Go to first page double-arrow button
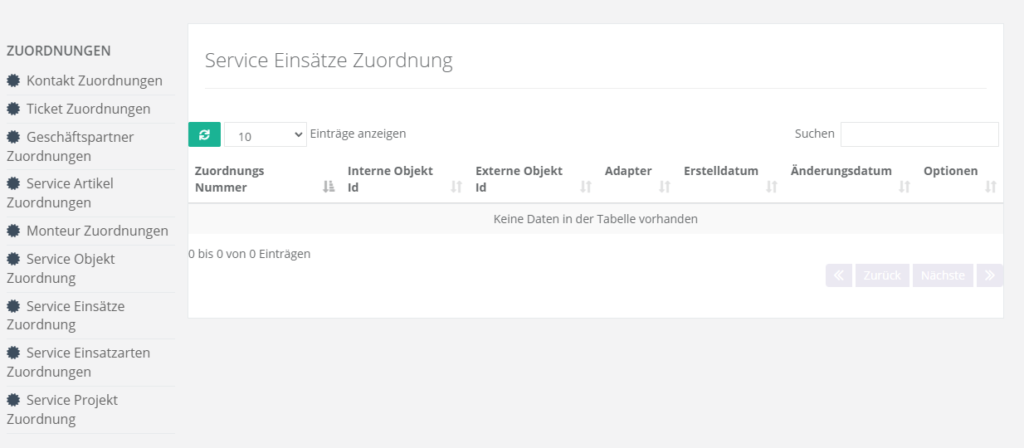Screen dimensions: 1024x448 [x=839, y=276]
